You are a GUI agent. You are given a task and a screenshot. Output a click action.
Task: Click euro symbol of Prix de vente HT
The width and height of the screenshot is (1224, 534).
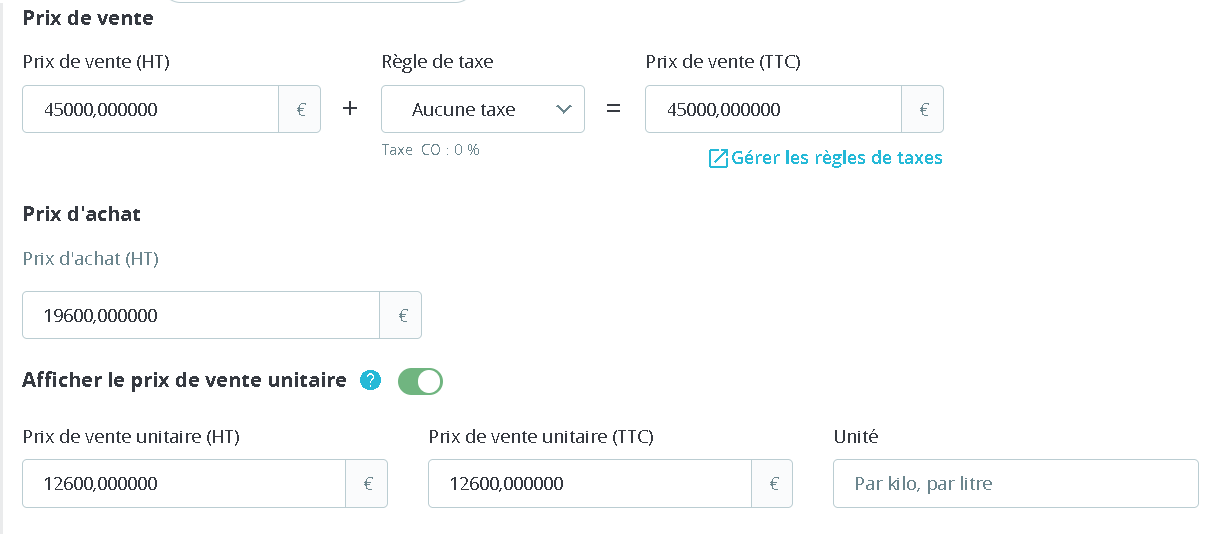300,110
